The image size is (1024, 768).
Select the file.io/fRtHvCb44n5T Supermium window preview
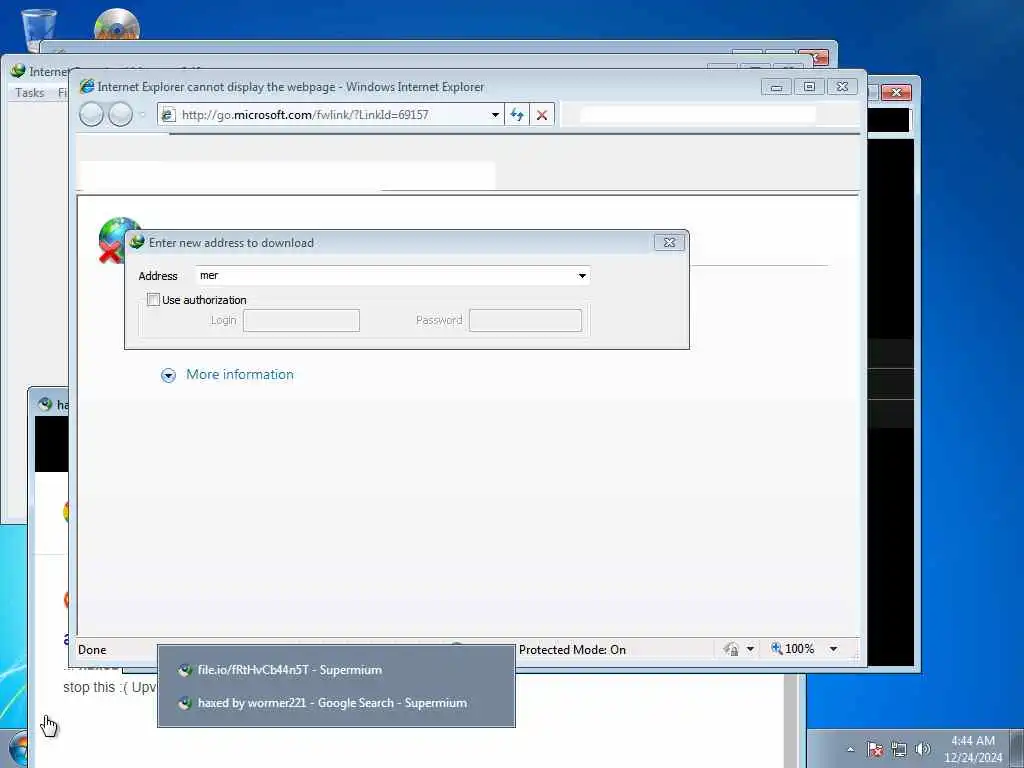336,670
